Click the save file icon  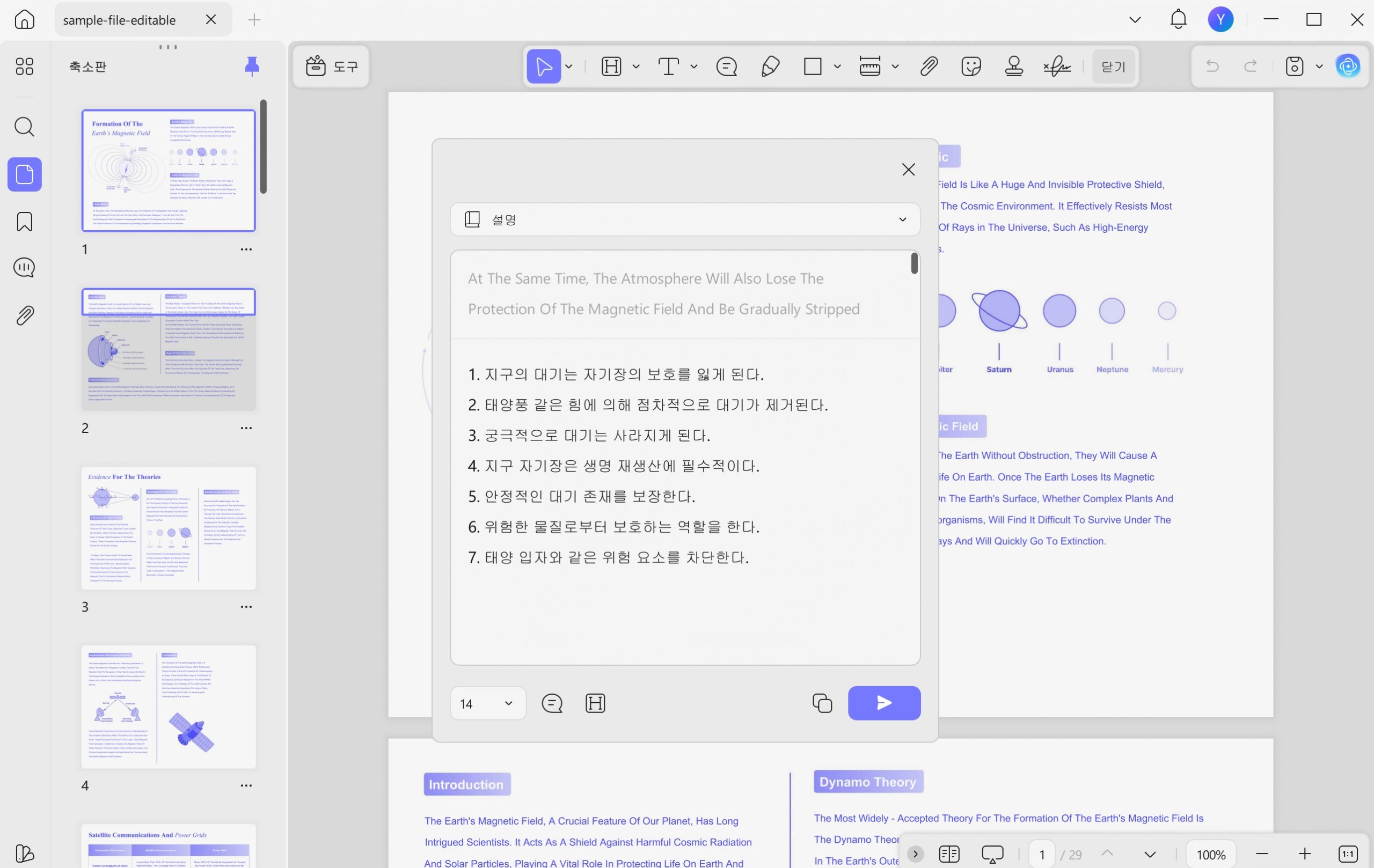[1295, 67]
